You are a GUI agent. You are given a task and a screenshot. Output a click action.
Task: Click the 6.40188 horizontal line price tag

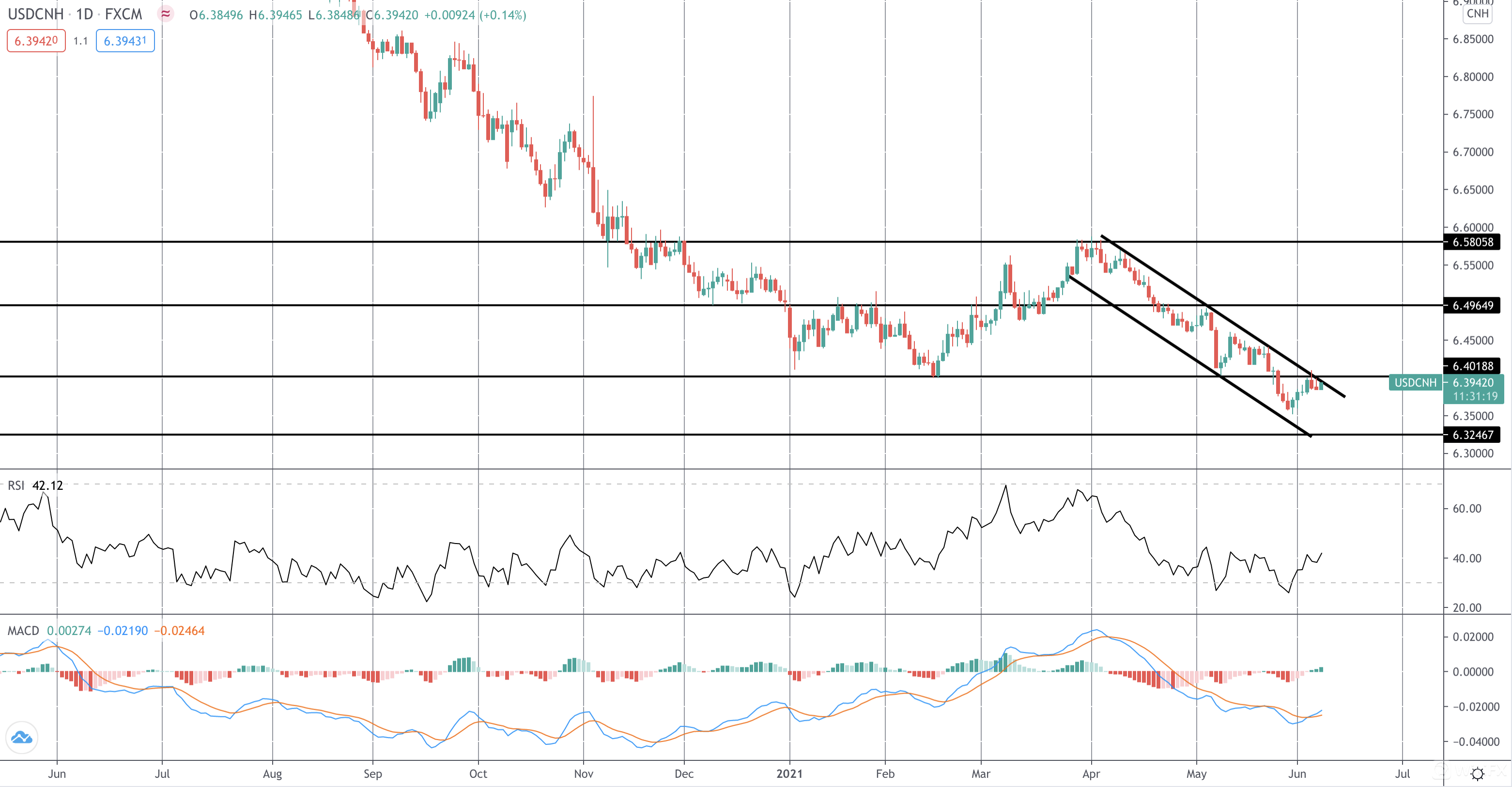click(x=1472, y=366)
